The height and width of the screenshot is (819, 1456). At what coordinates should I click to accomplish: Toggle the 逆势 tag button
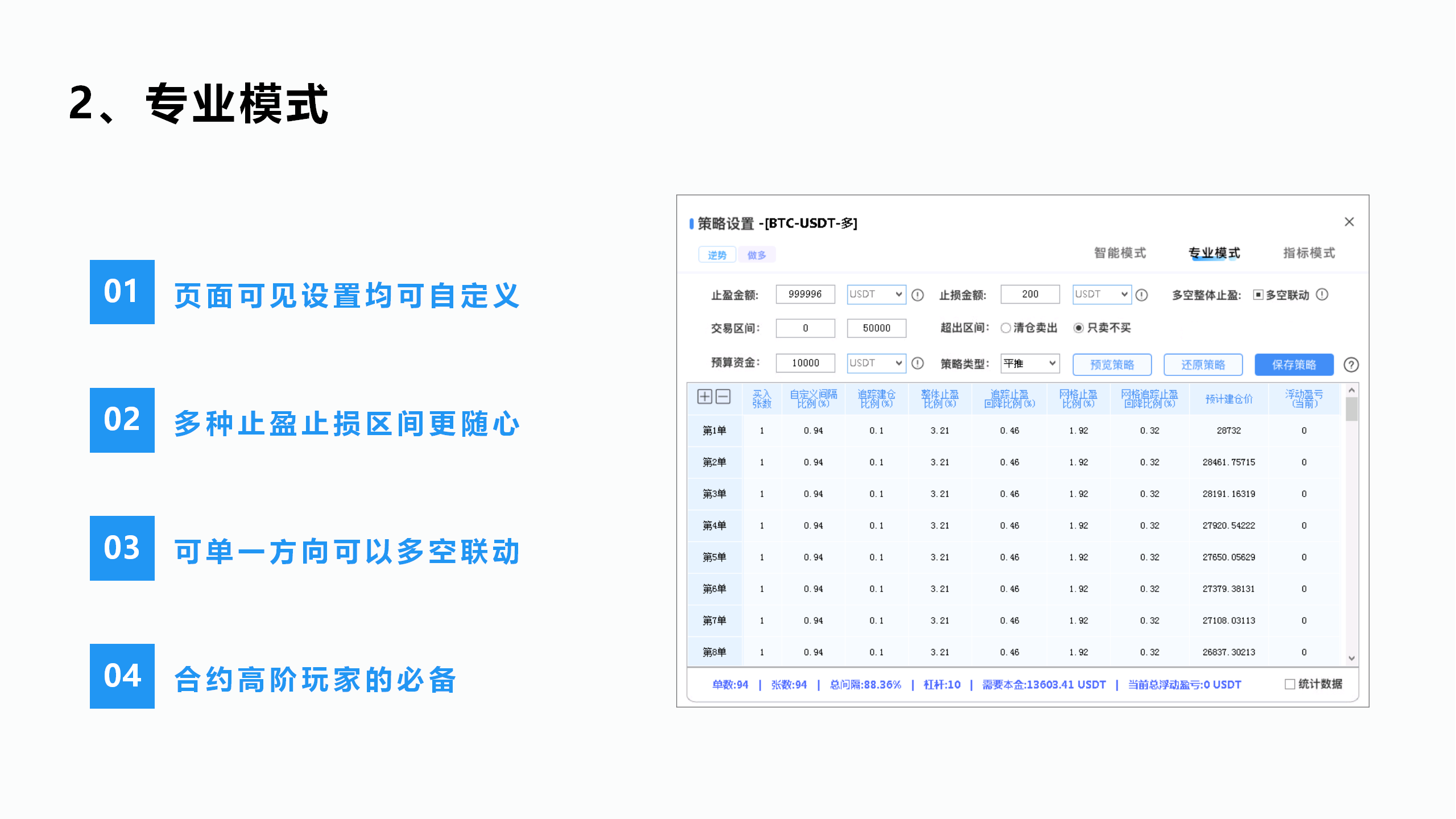coord(717,255)
